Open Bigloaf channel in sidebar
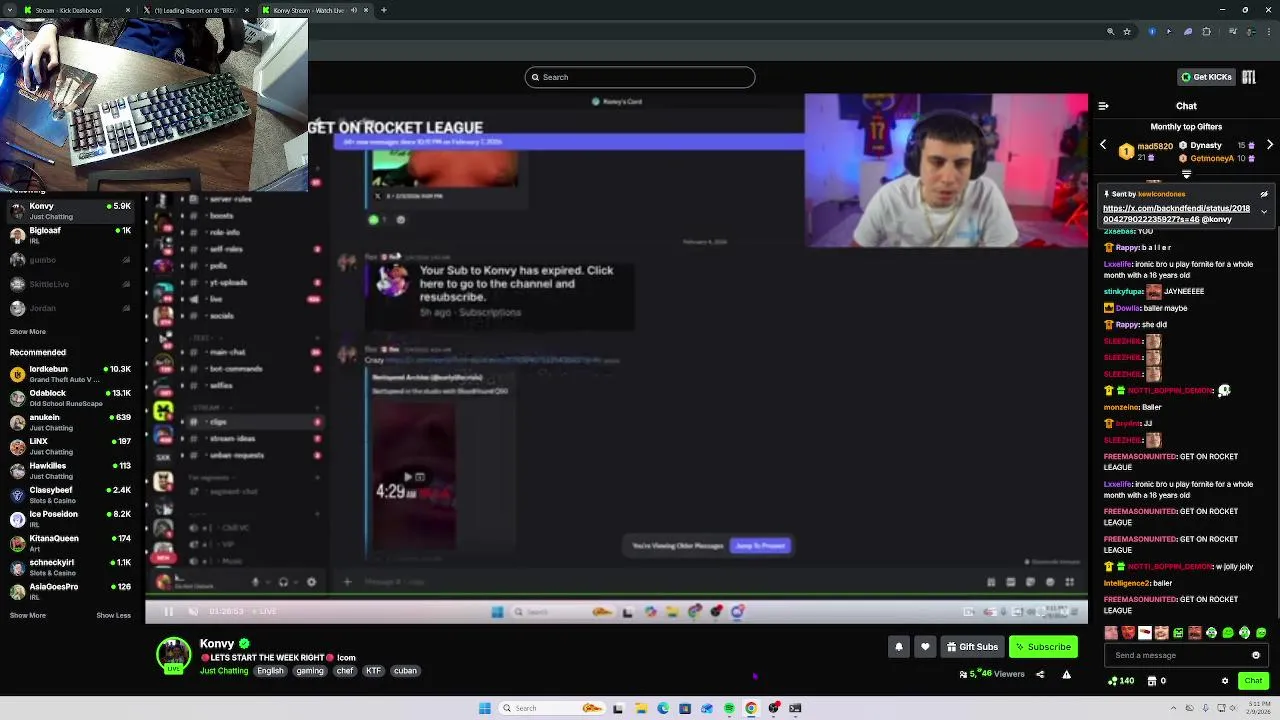Viewport: 1280px width, 720px height. [x=70, y=235]
